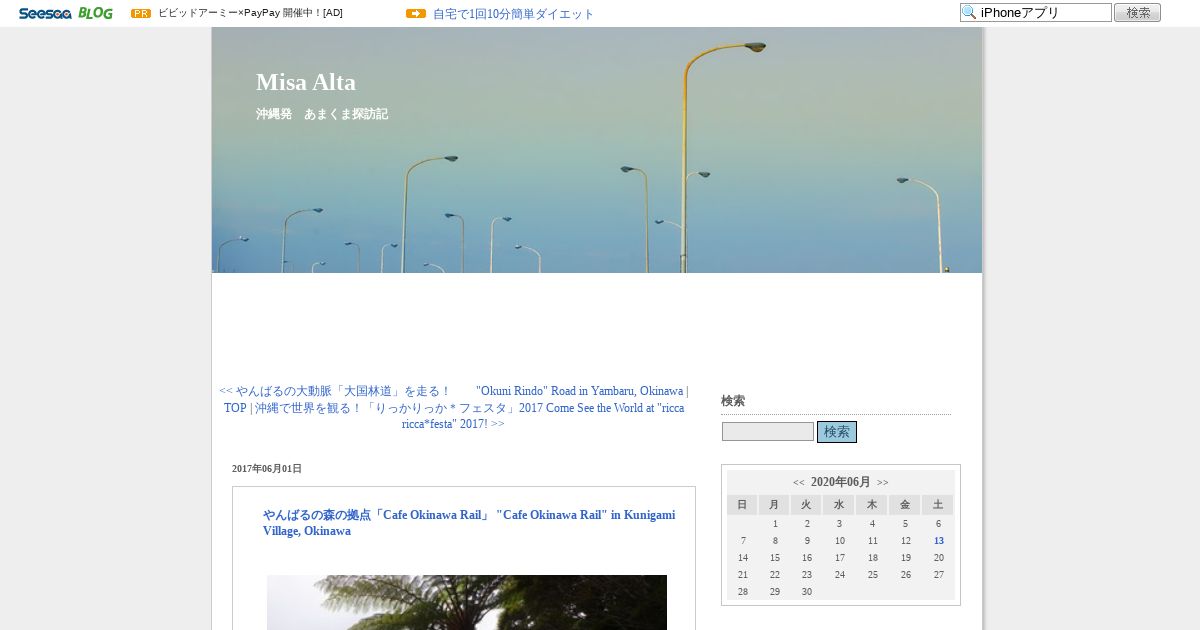The height and width of the screenshot is (630, 1200).
Task: Focus the sidebar search text field
Action: [768, 432]
